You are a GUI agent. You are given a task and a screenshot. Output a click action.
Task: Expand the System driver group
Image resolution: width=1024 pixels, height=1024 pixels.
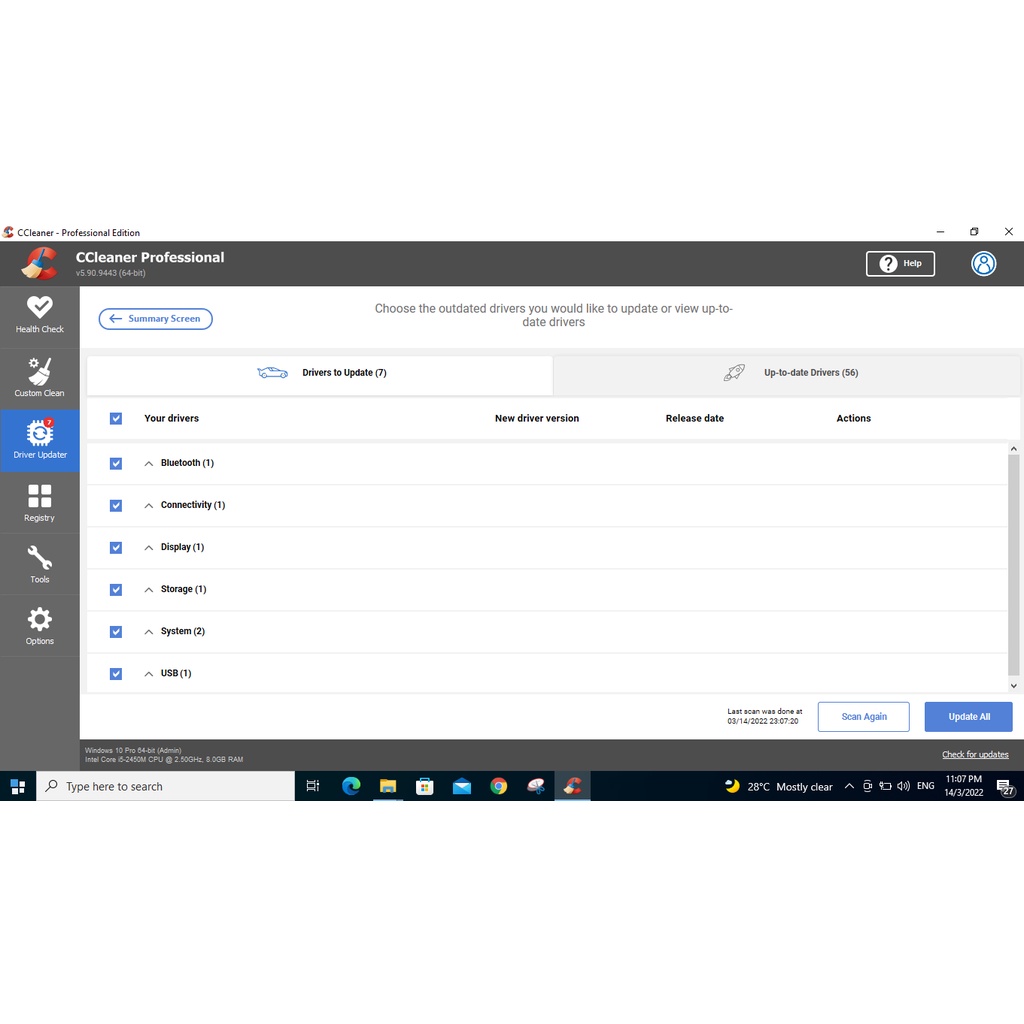[x=149, y=632]
